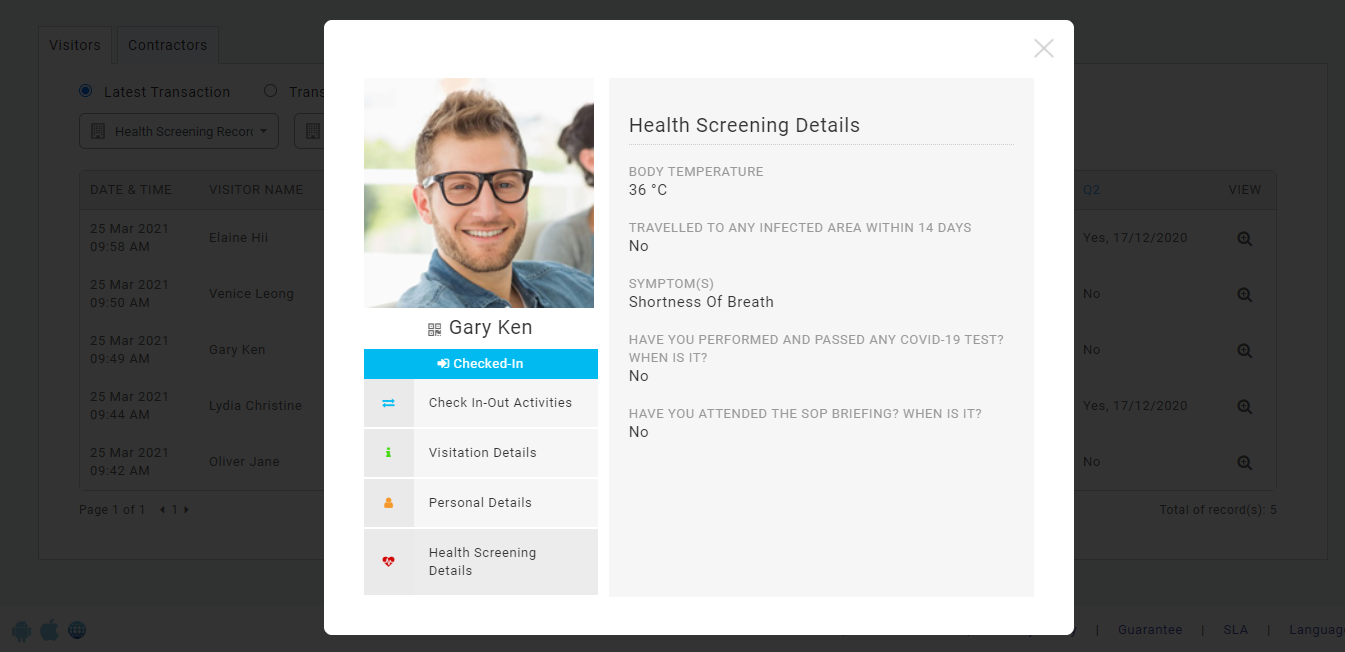1345x652 pixels.
Task: Switch to the Visitors tab
Action: 75,45
